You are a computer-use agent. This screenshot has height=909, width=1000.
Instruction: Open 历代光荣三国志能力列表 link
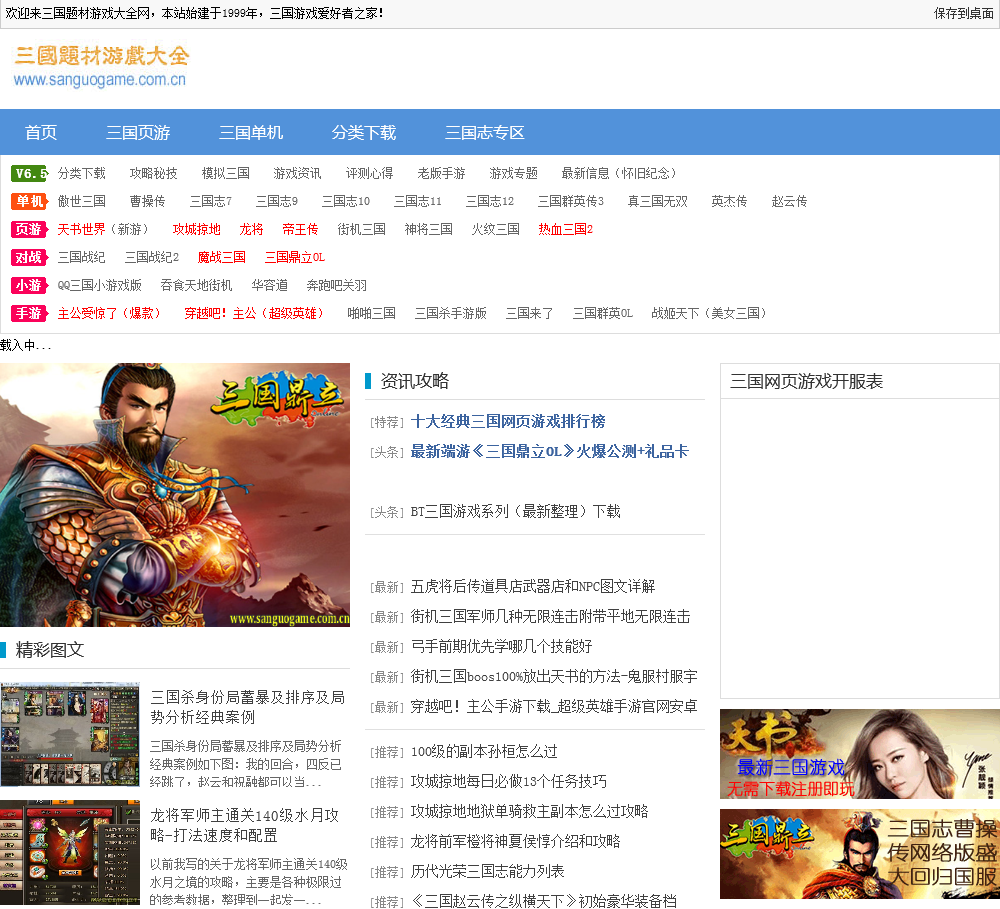coord(488,872)
